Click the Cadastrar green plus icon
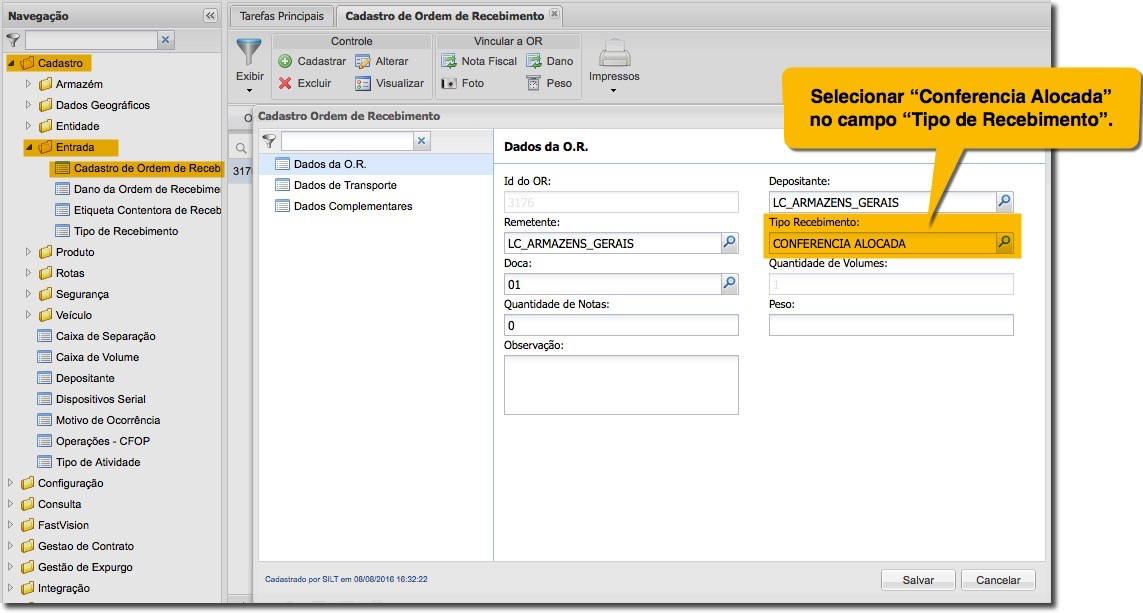This screenshot has height=613, width=1143. tap(285, 62)
